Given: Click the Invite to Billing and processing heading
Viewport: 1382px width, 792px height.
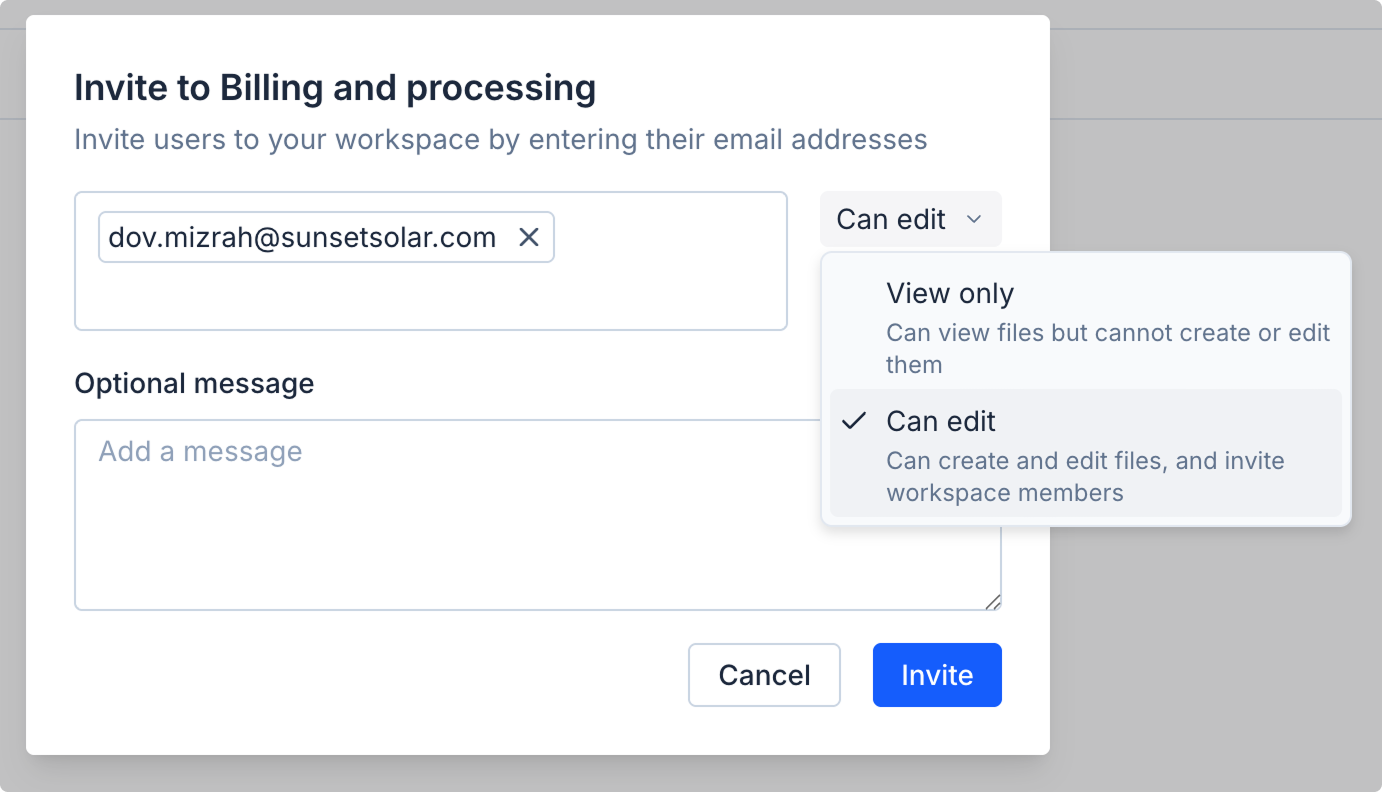Looking at the screenshot, I should click(335, 88).
